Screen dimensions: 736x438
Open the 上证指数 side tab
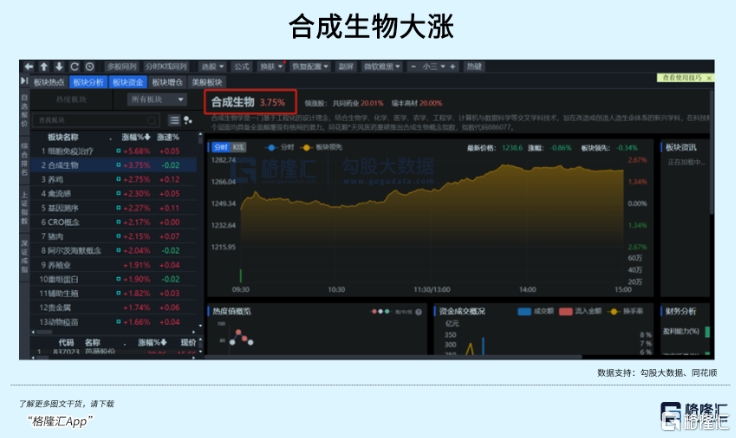click(x=24, y=208)
